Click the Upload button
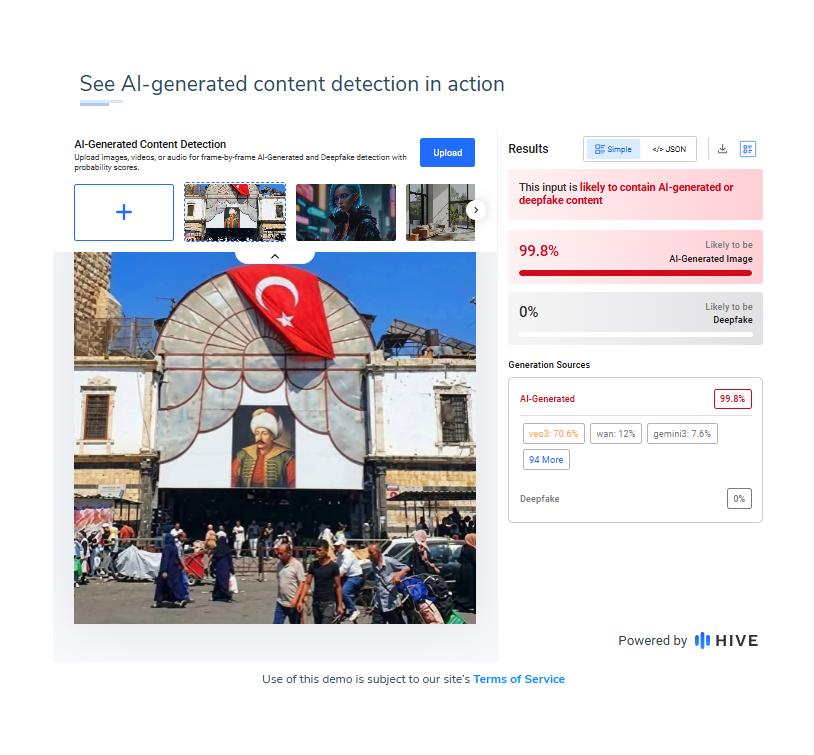 [447, 153]
